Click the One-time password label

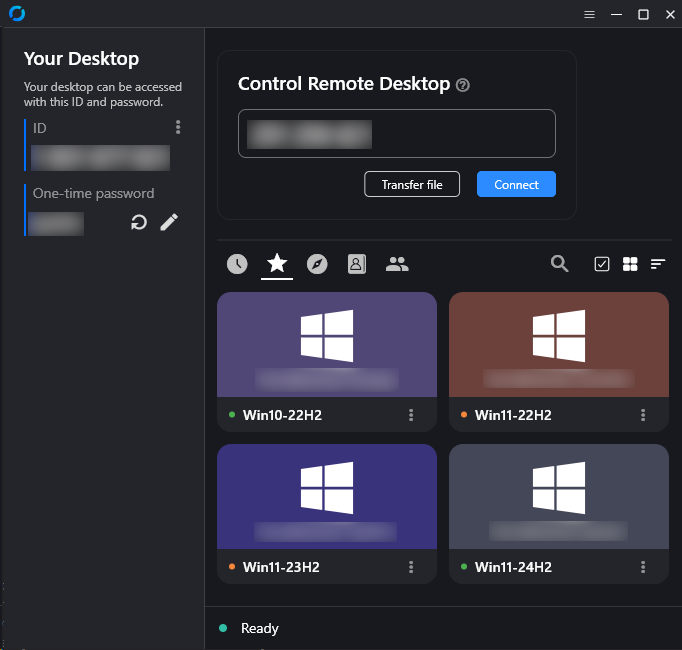(94, 193)
